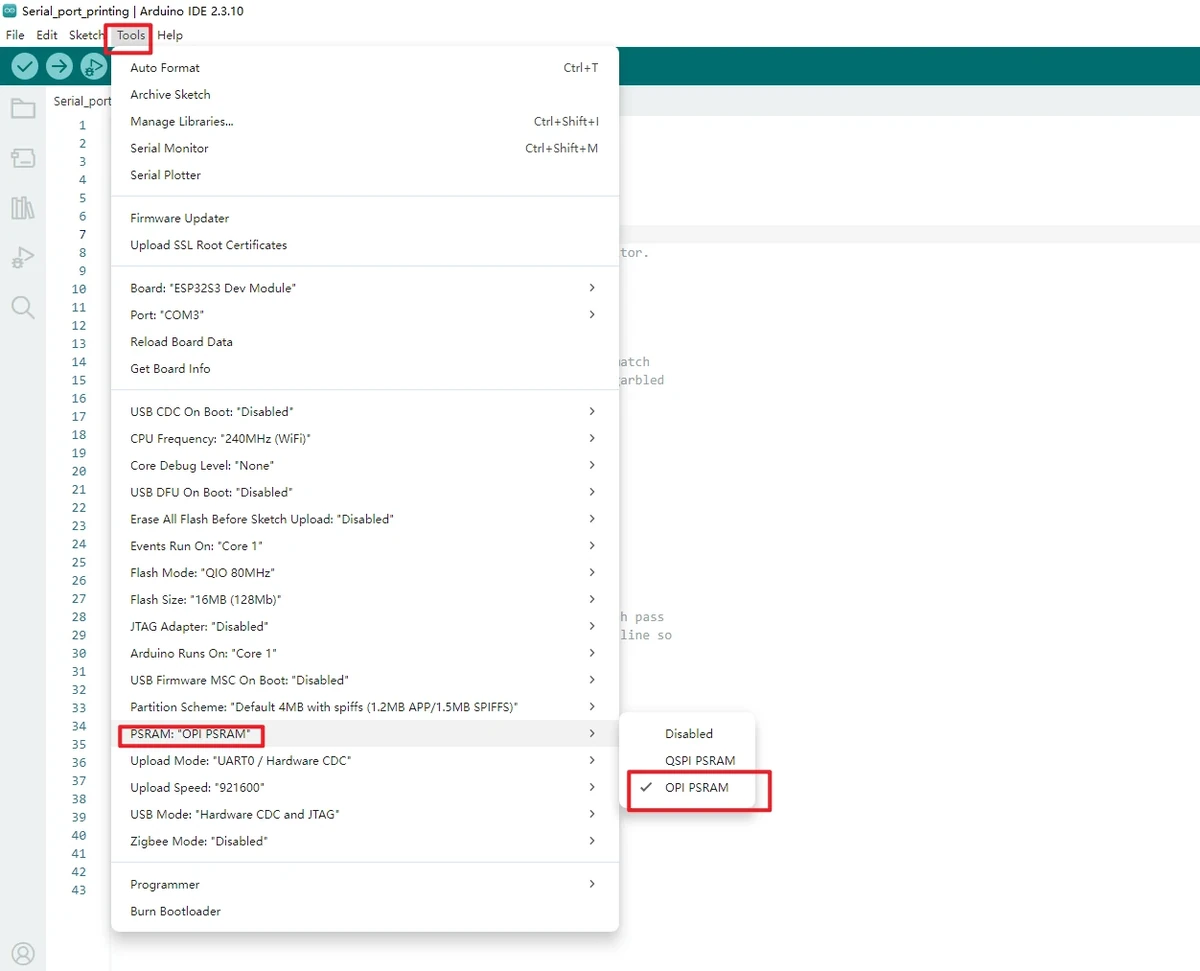Screen dimensions: 1200x971
Task: Choose Auto Format from Tools menu
Action: coord(365,68)
